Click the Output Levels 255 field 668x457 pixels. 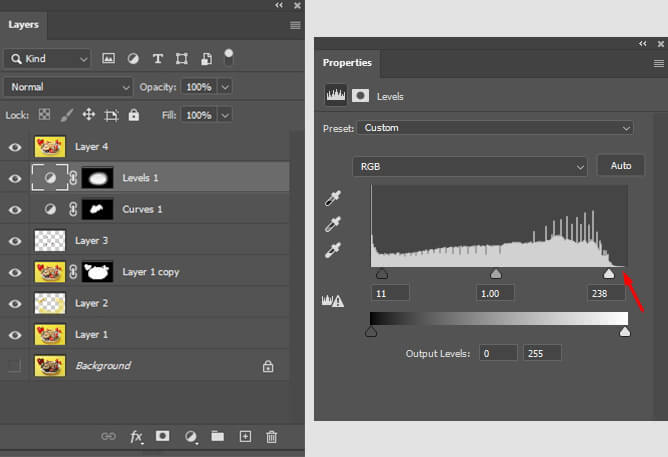[x=542, y=353]
